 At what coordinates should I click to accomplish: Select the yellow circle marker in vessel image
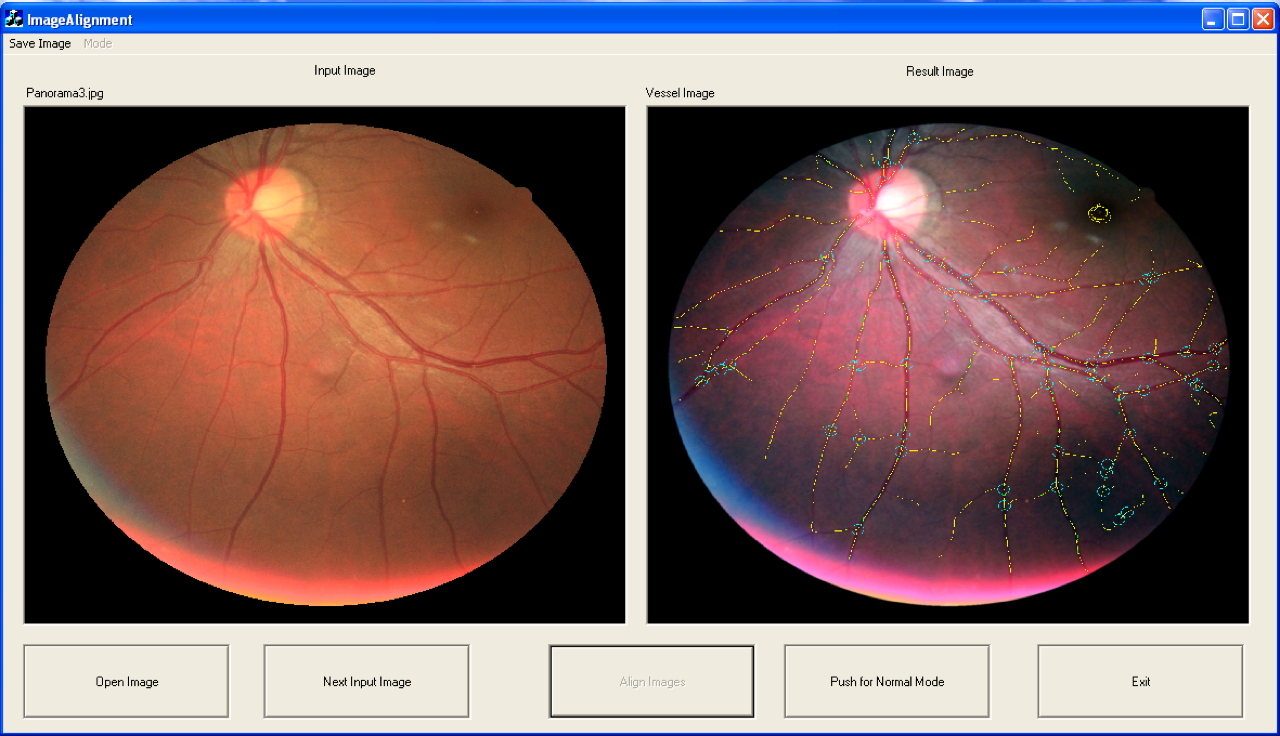pyautogui.click(x=1100, y=213)
